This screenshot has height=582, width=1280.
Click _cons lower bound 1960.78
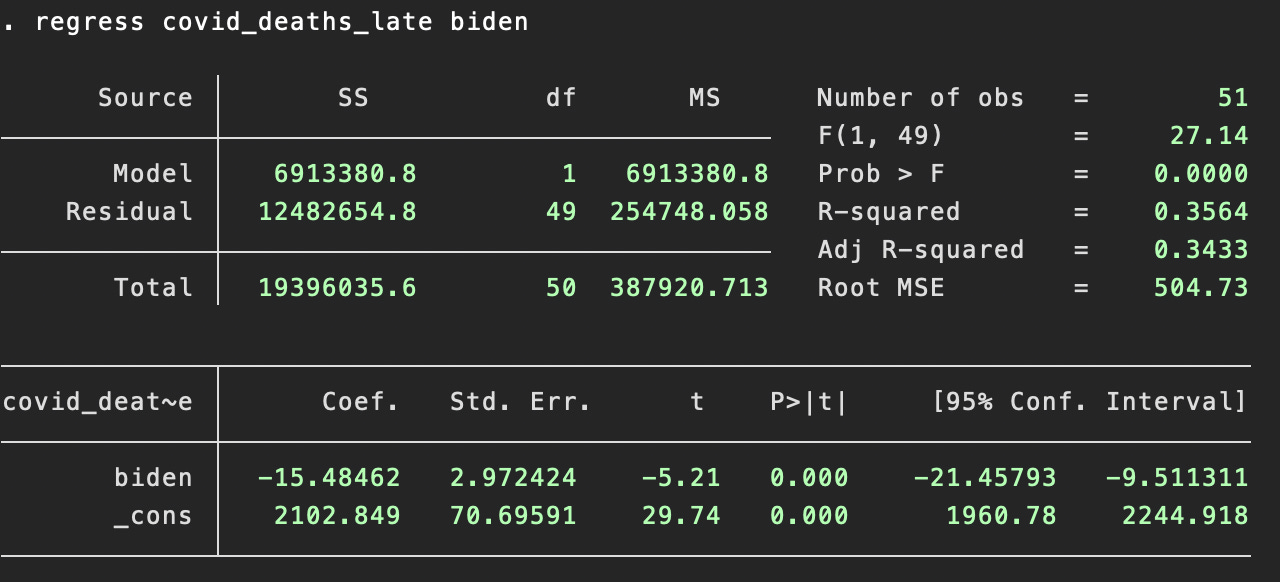click(1001, 516)
